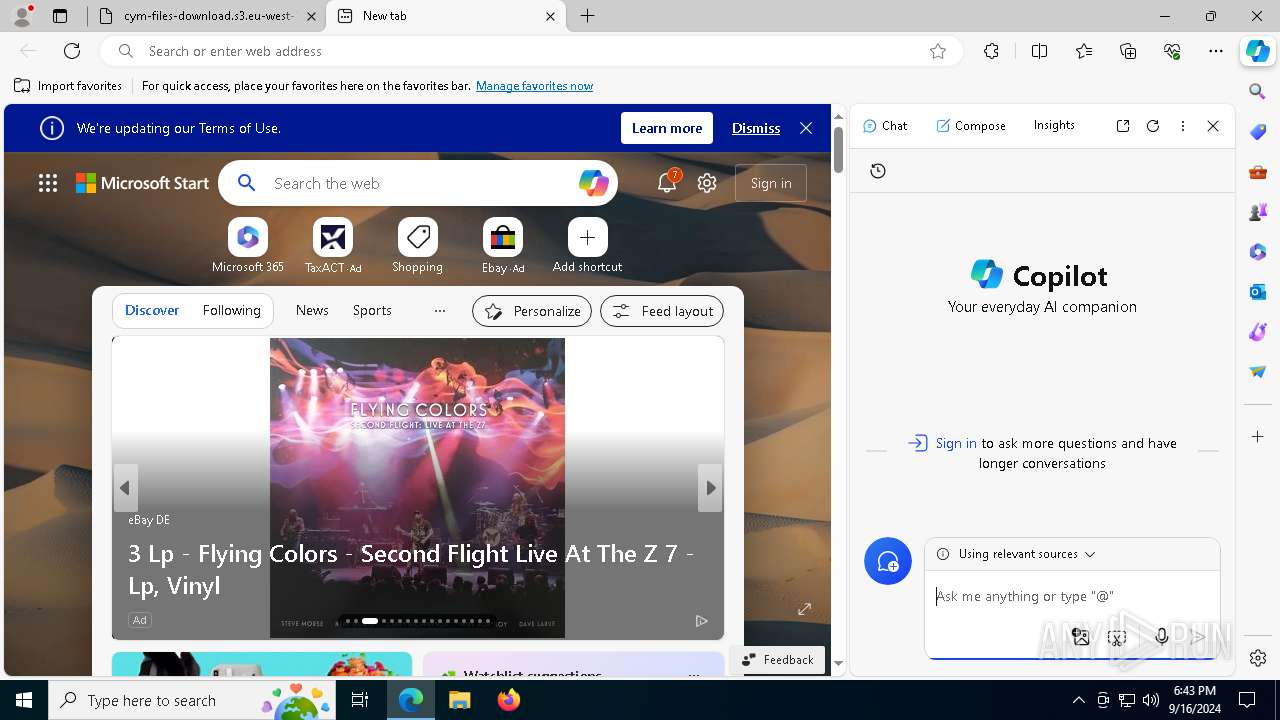Add an image to Copilot prompt
The height and width of the screenshot is (720, 1280).
[1080, 637]
